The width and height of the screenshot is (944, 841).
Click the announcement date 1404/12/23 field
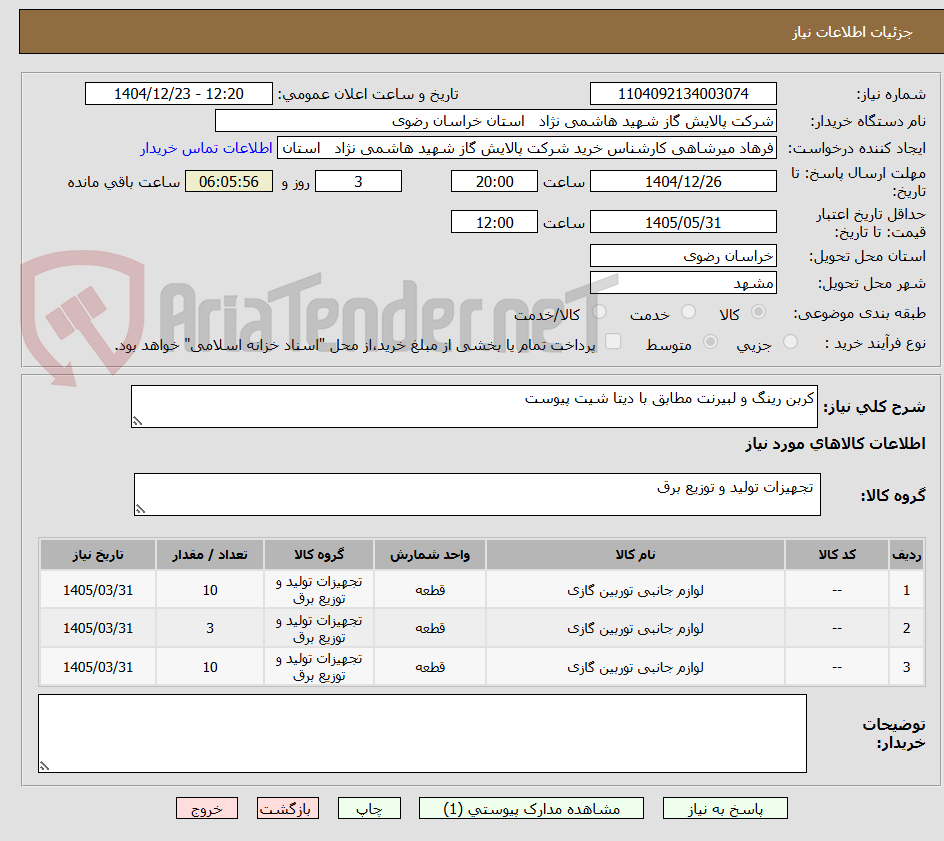179,94
